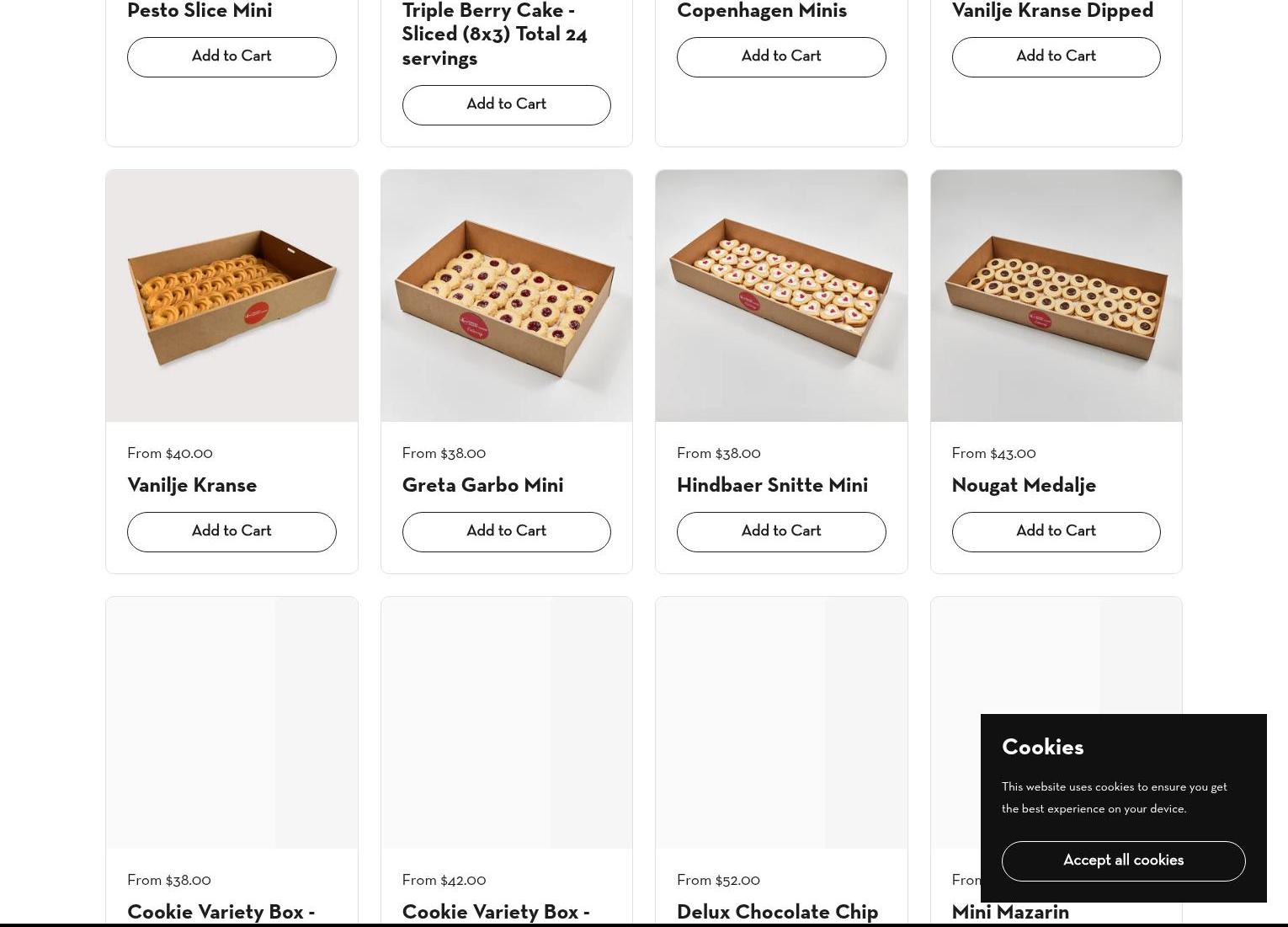Add Nougat Medalje to cart
The width and height of the screenshot is (1288, 927).
point(1056,532)
